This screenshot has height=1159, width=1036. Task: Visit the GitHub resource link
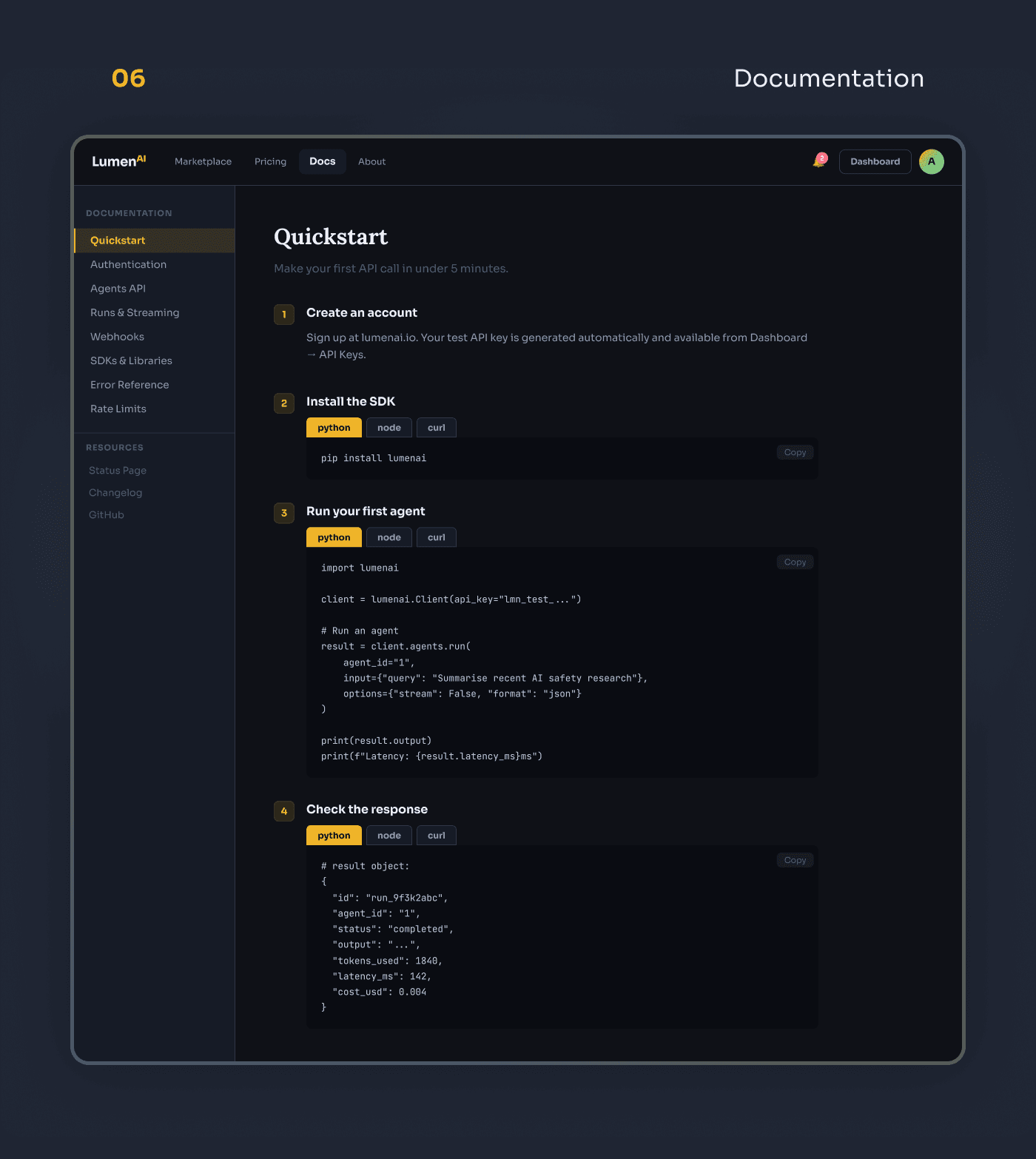[106, 514]
